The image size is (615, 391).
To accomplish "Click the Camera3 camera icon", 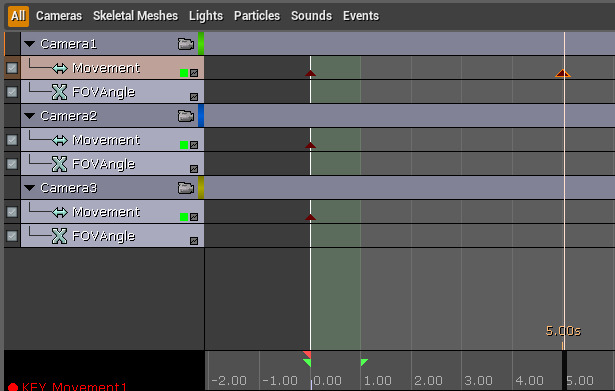I will [x=186, y=188].
